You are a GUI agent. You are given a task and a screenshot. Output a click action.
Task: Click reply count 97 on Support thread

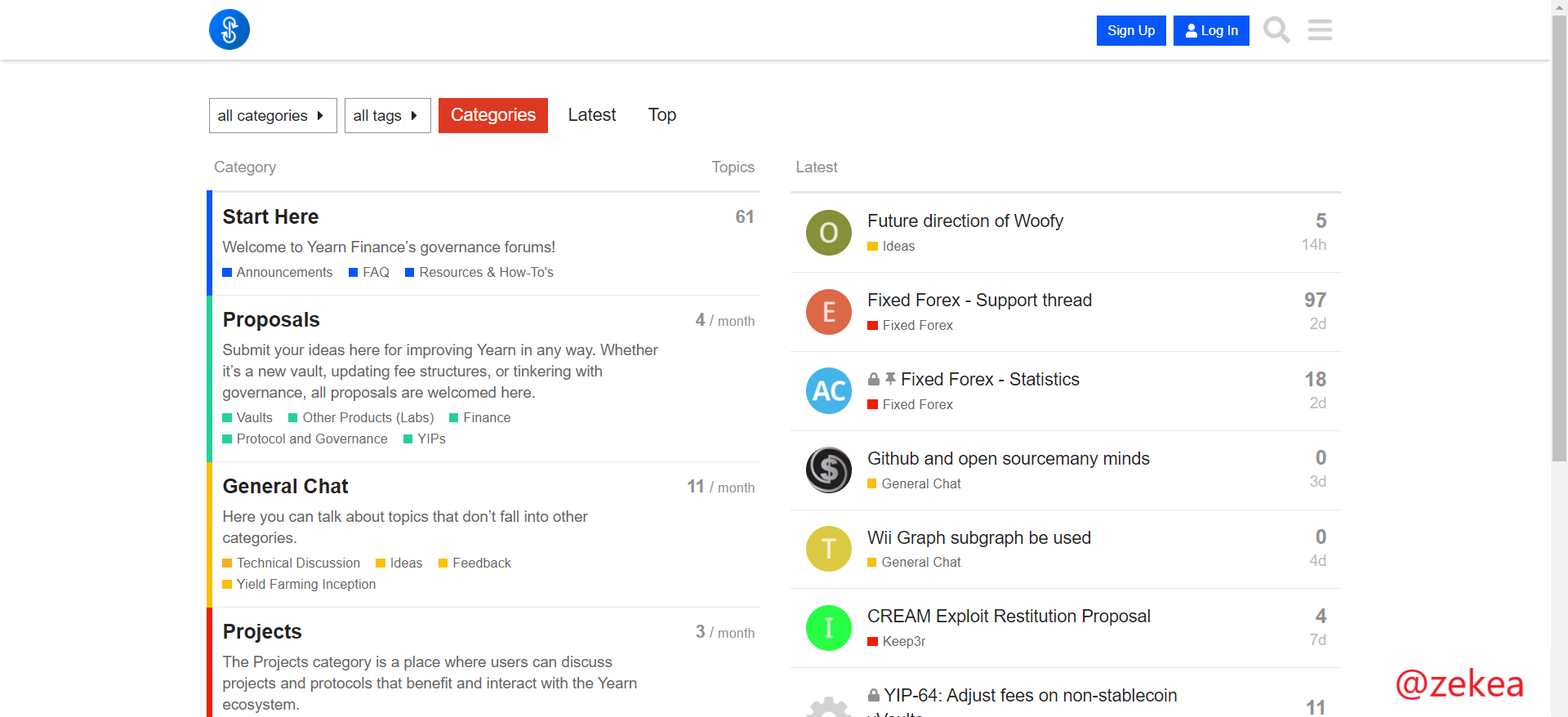(1315, 300)
